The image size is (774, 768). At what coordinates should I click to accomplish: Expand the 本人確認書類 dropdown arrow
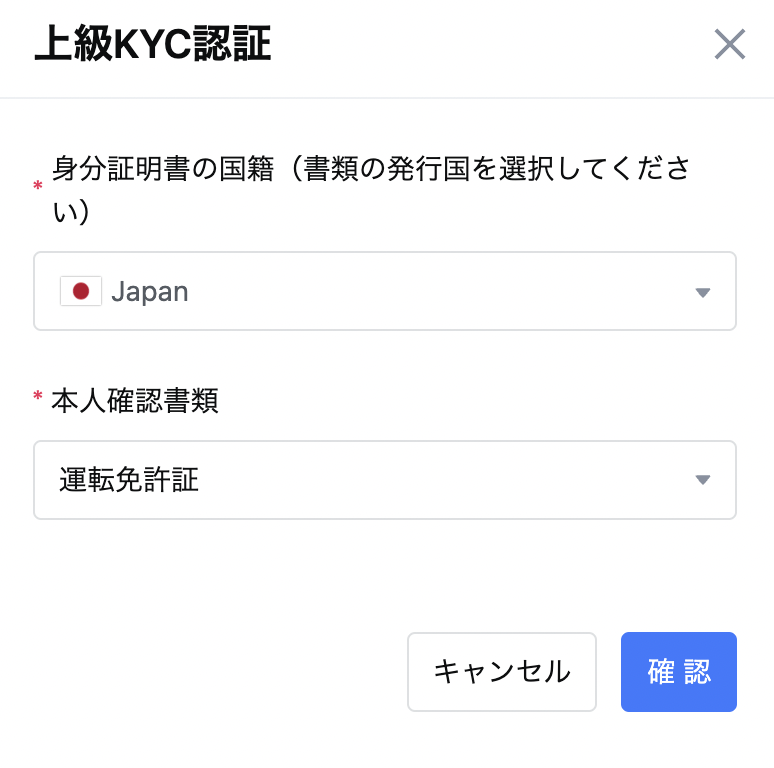tap(702, 480)
